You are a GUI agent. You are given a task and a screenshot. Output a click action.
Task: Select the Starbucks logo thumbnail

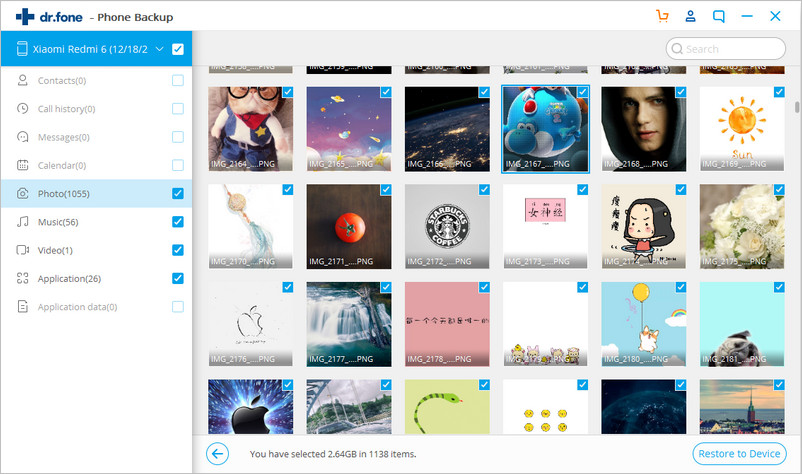click(x=447, y=226)
